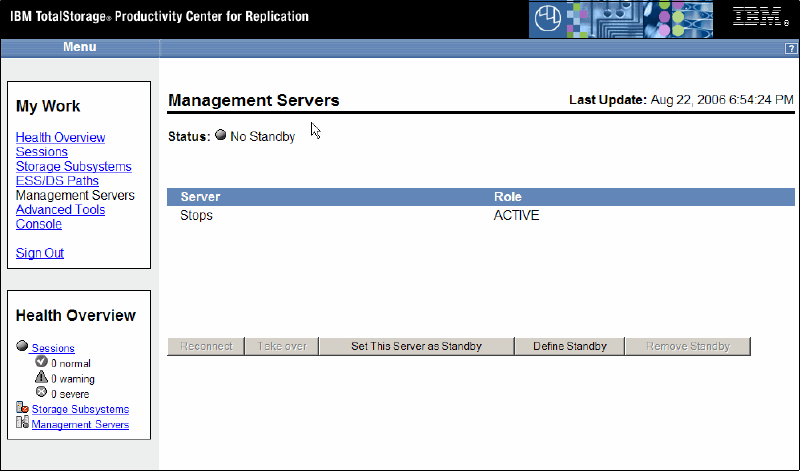Open Management Servers link under Health Overview
Image resolution: width=800 pixels, height=471 pixels.
[x=80, y=425]
